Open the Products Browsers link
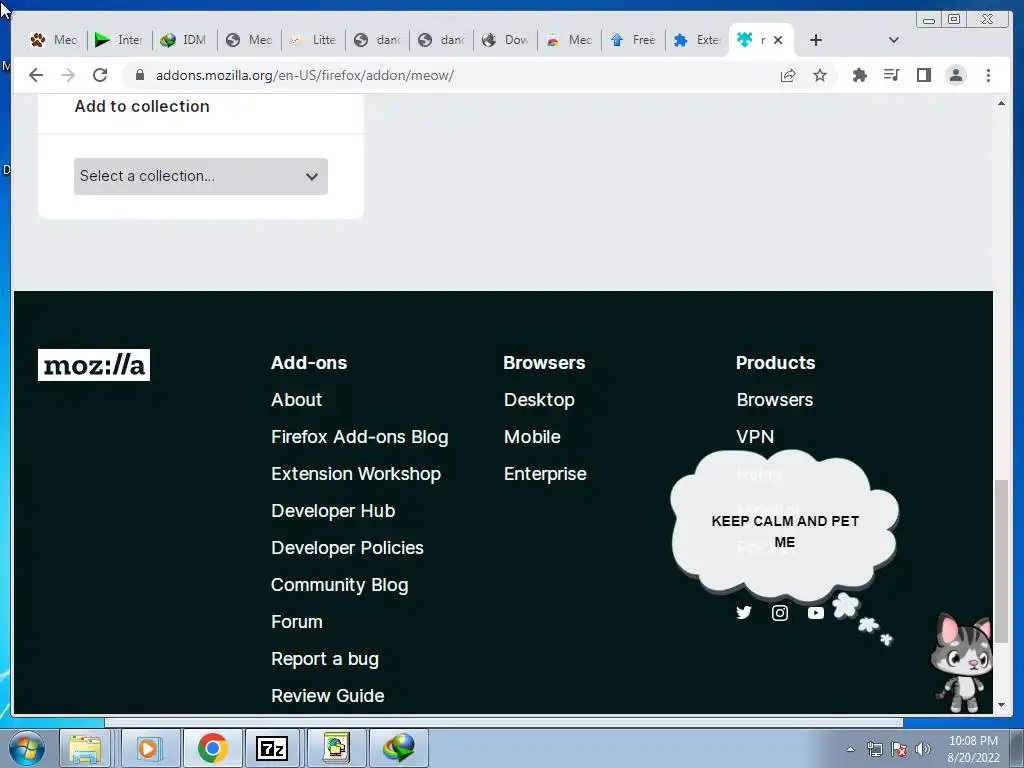1024x768 pixels. 775,400
